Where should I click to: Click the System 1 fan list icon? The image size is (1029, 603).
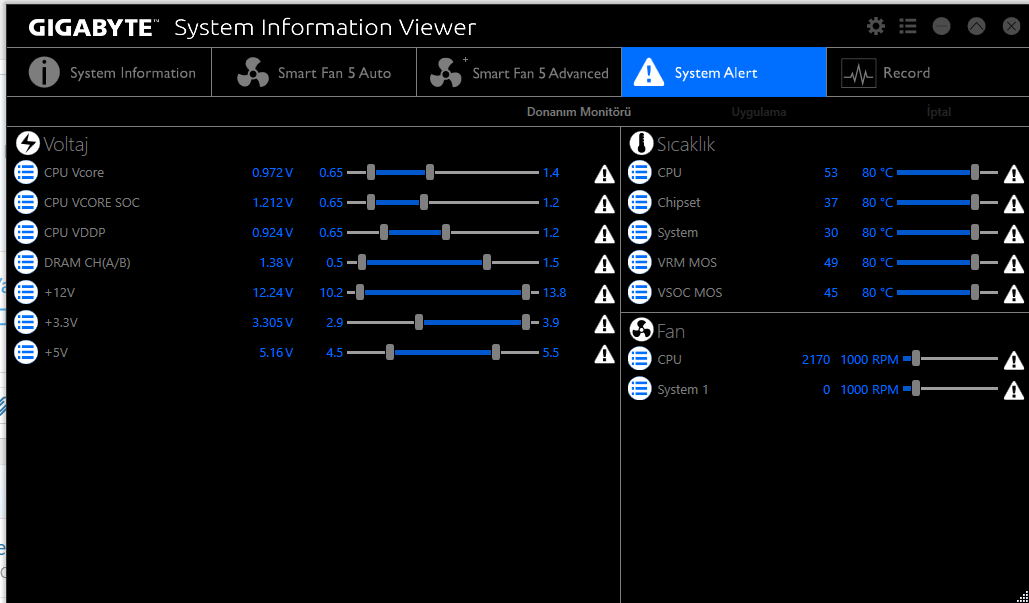click(x=640, y=389)
